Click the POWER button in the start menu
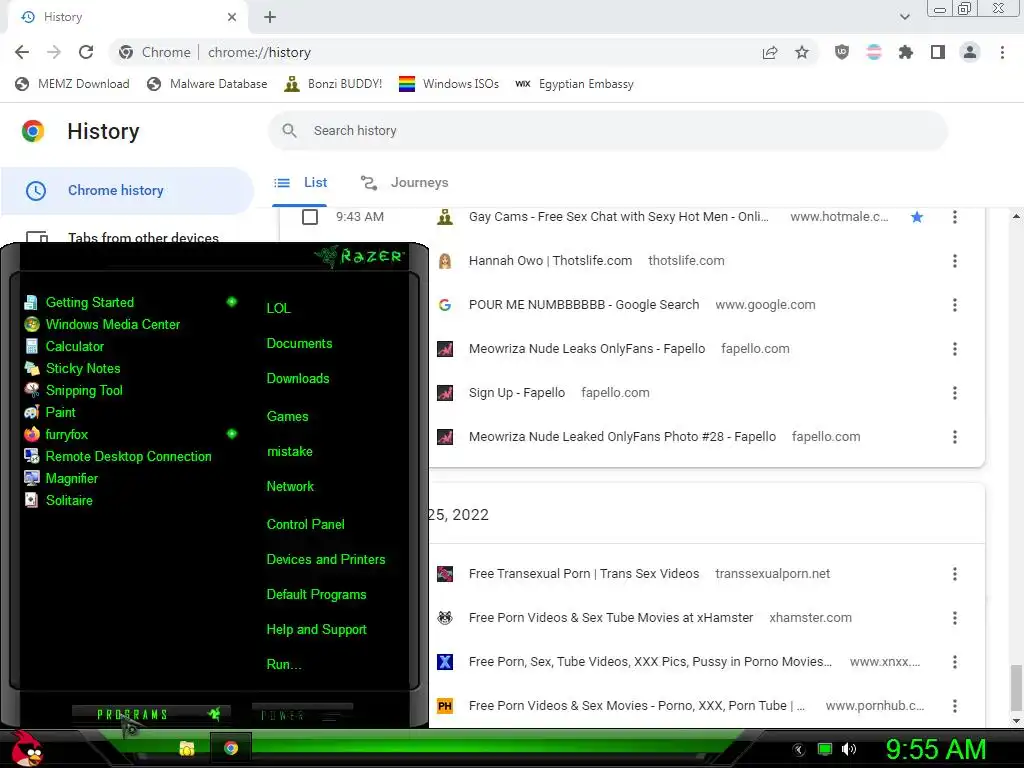 click(302, 715)
